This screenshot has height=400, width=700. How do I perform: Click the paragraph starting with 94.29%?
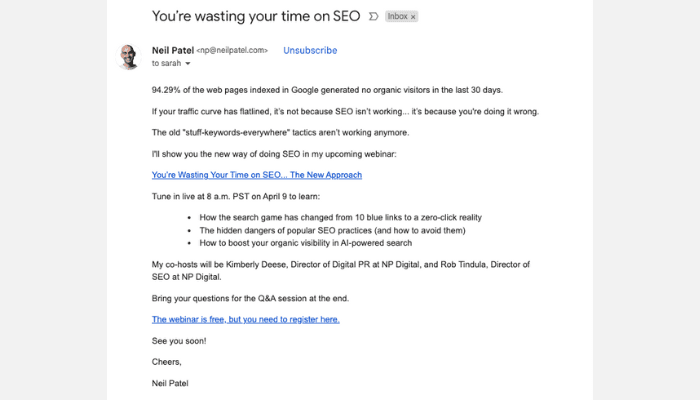[327, 90]
